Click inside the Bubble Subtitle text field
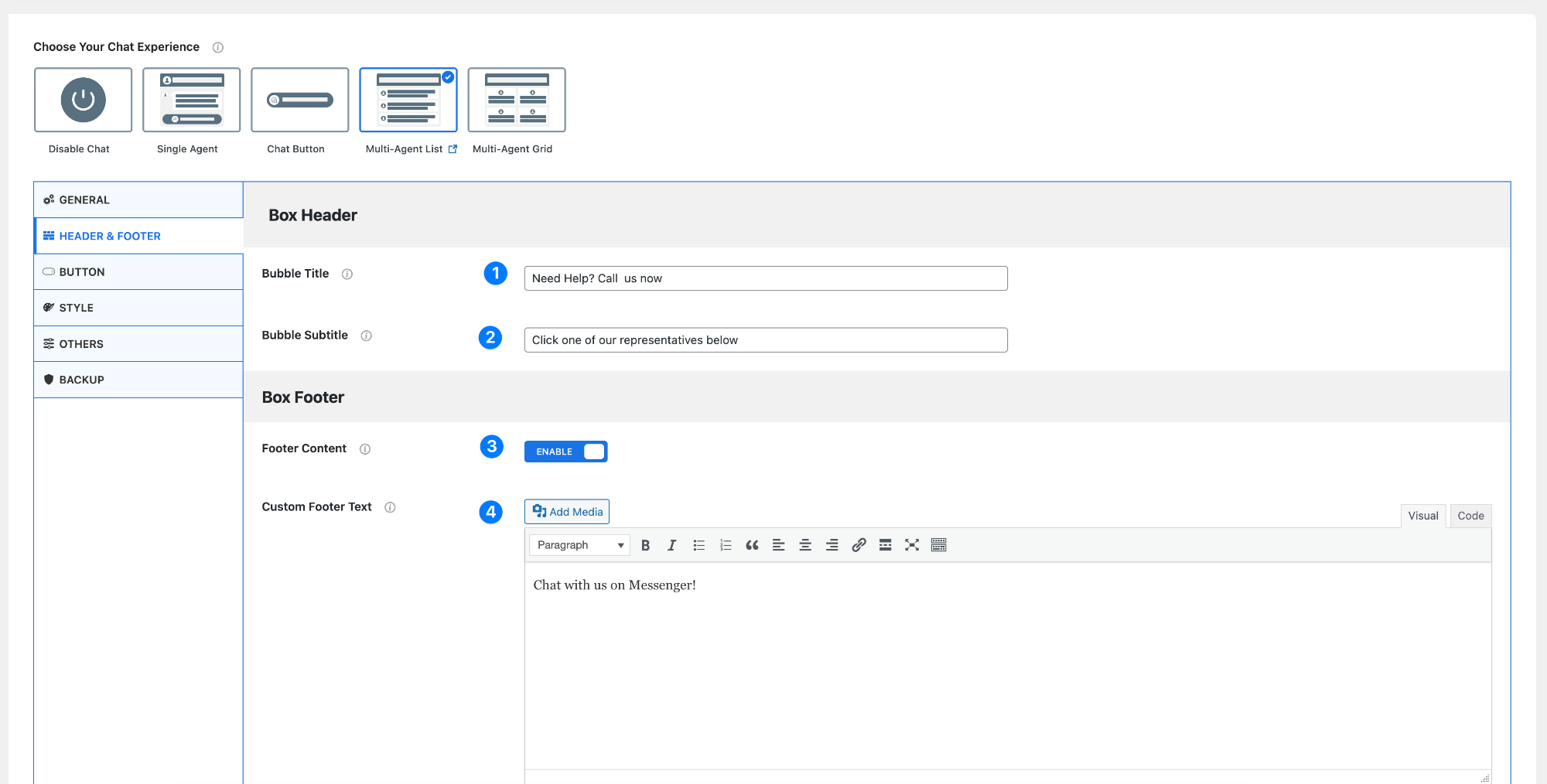 (x=765, y=339)
